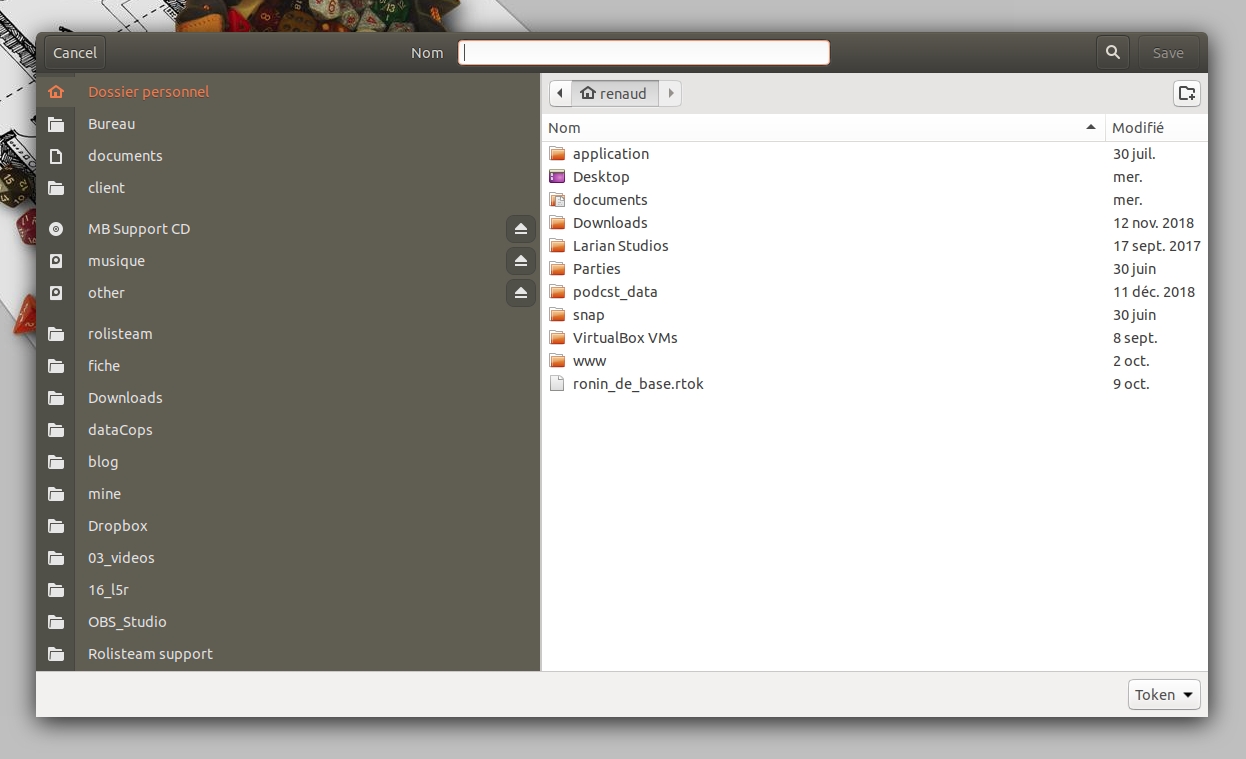Open the Downloads folder in the file list
Screen dimensions: 1246x759
[609, 223]
